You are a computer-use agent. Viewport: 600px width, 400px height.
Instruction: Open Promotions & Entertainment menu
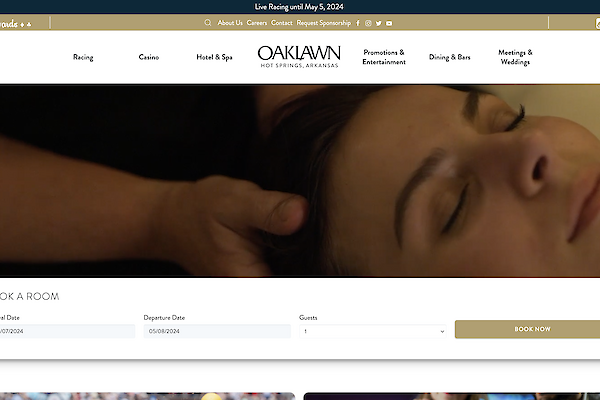[x=384, y=57]
